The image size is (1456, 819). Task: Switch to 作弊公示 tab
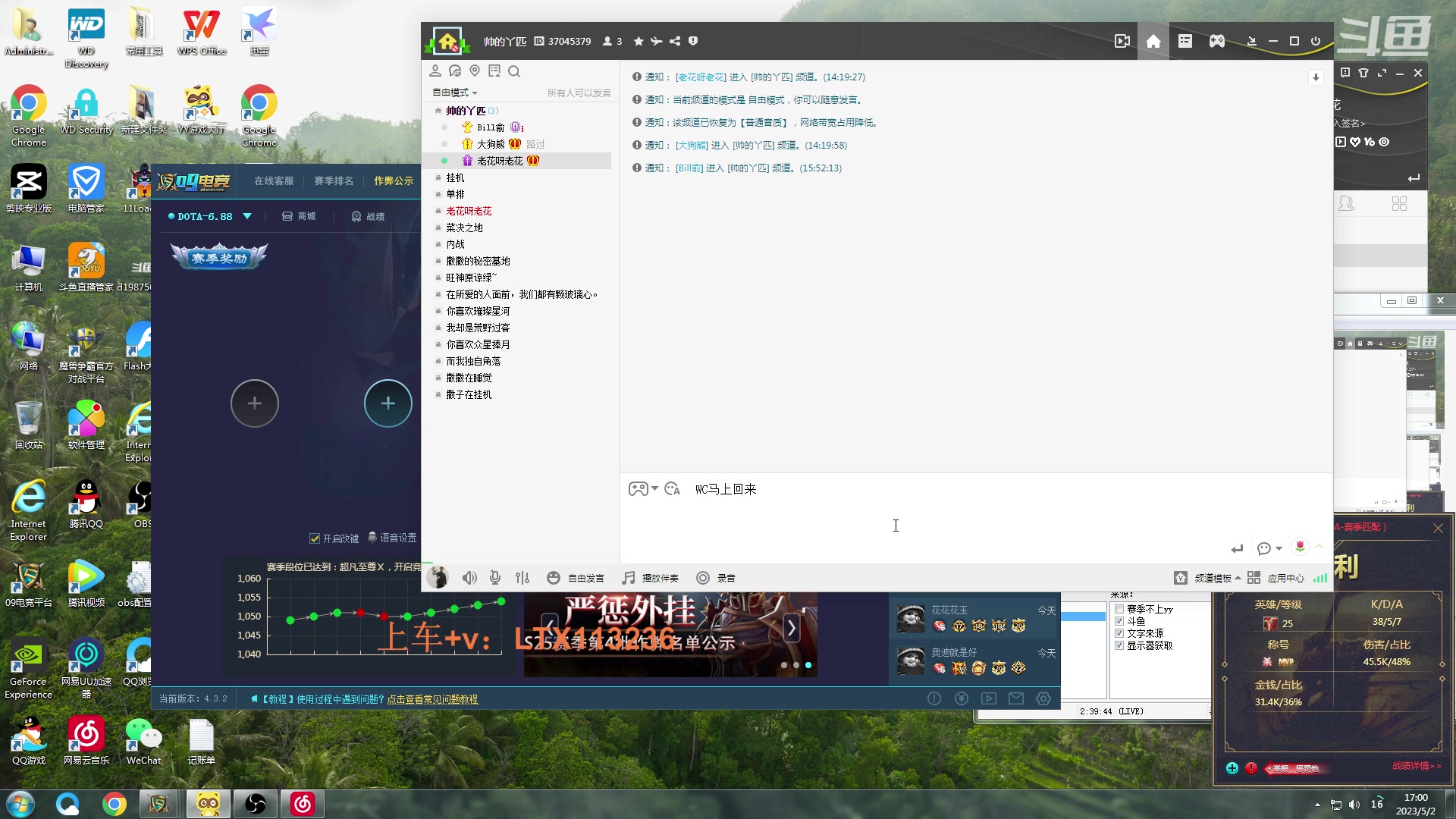pyautogui.click(x=394, y=180)
